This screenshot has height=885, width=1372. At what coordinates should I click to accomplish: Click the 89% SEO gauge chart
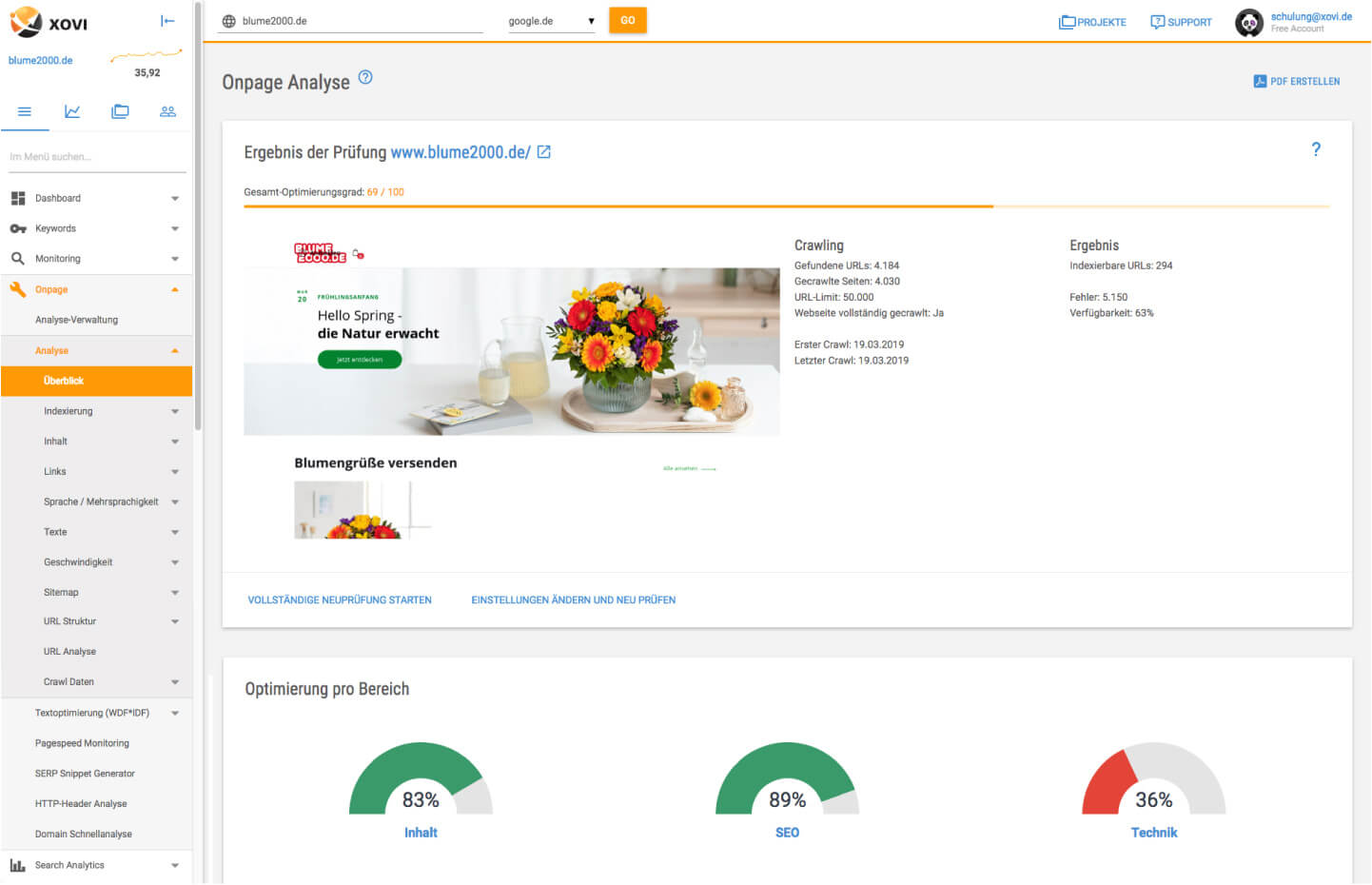[787, 778]
